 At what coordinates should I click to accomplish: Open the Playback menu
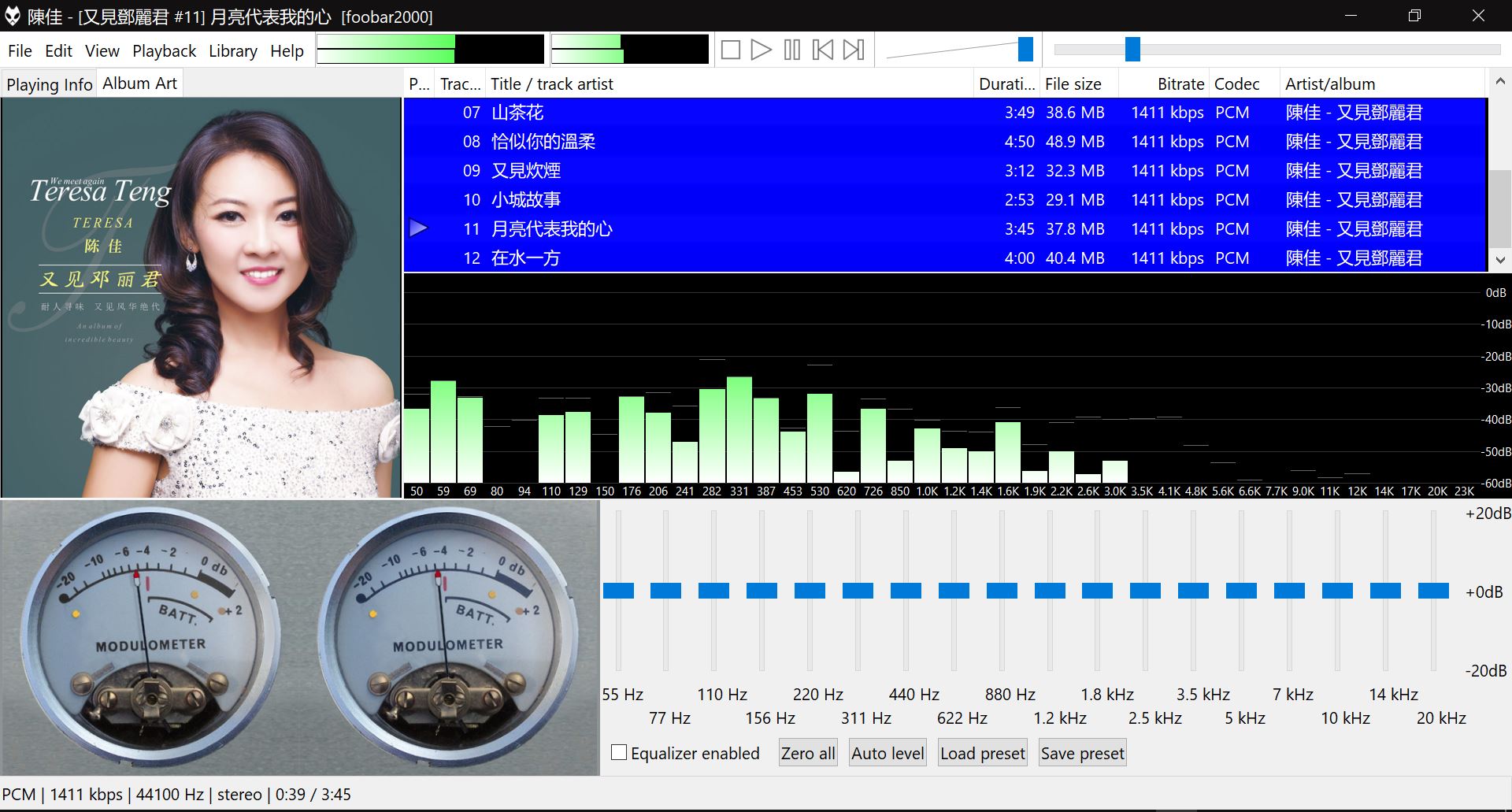[164, 51]
